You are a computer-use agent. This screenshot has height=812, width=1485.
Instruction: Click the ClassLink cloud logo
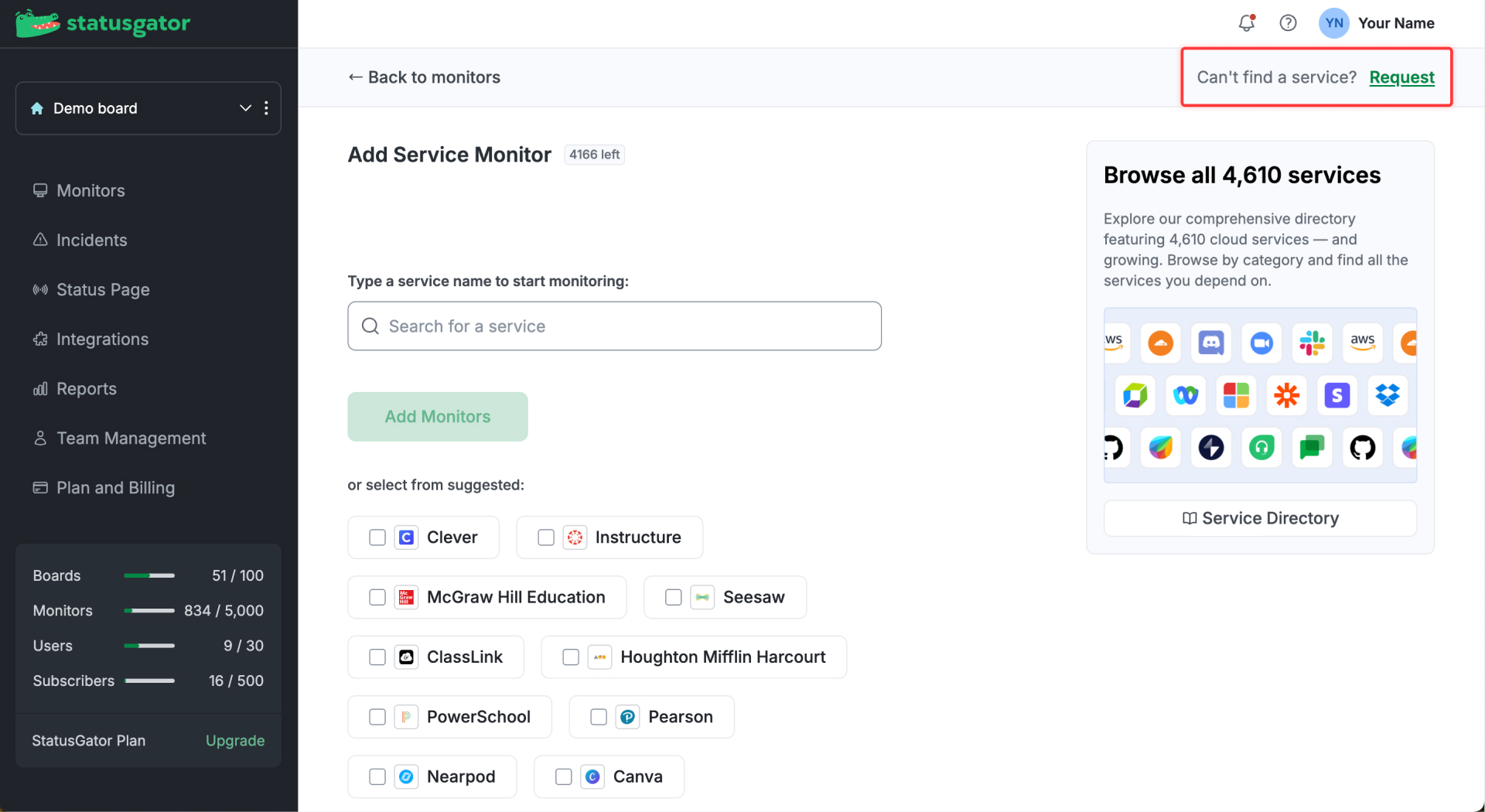406,657
